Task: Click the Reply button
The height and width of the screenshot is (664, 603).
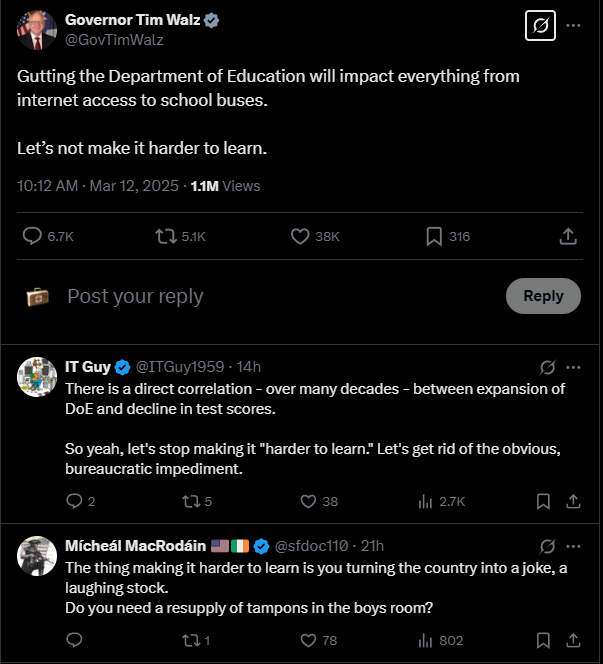Action: (543, 296)
